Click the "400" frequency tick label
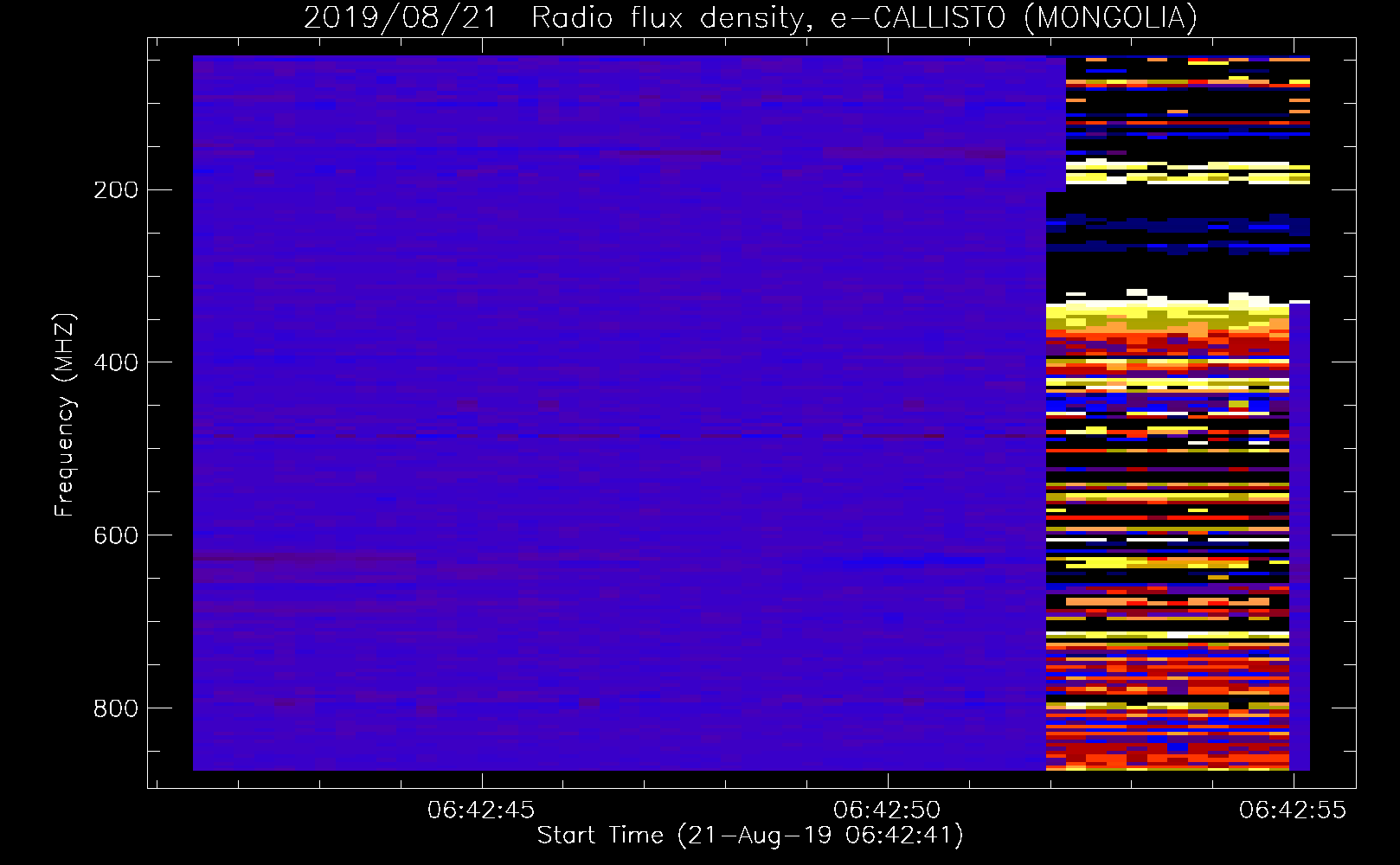The height and width of the screenshot is (865, 1400). point(116,363)
